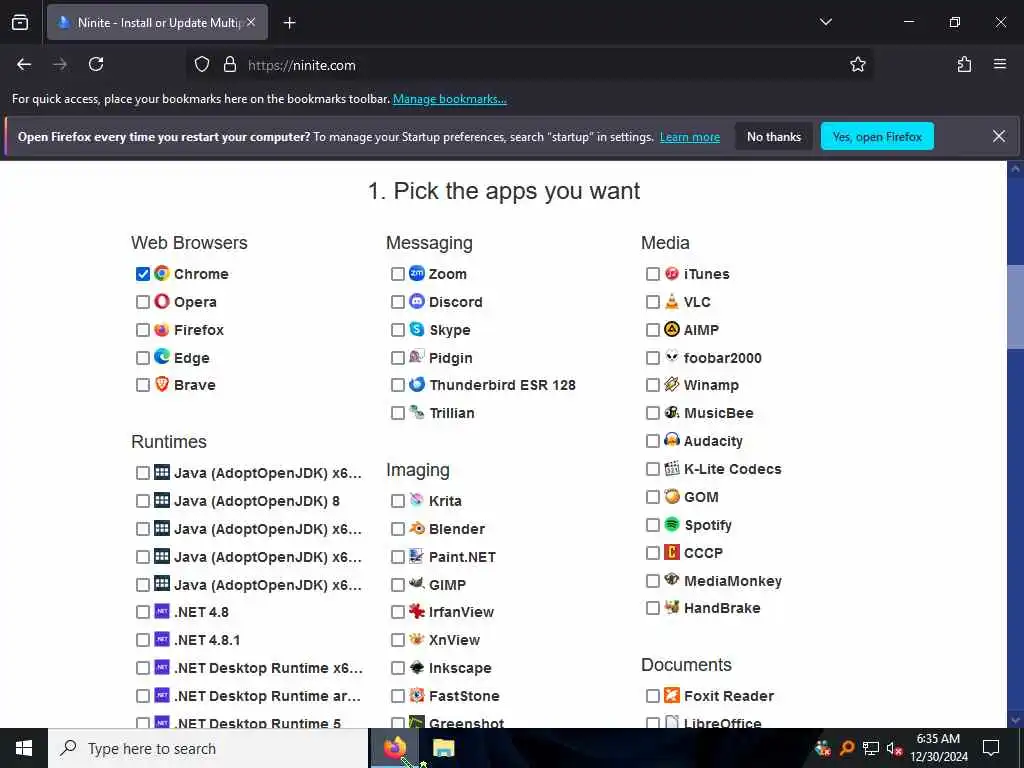Open the Manage bookmarks link
Screen dimensions: 1024x768
click(x=449, y=99)
